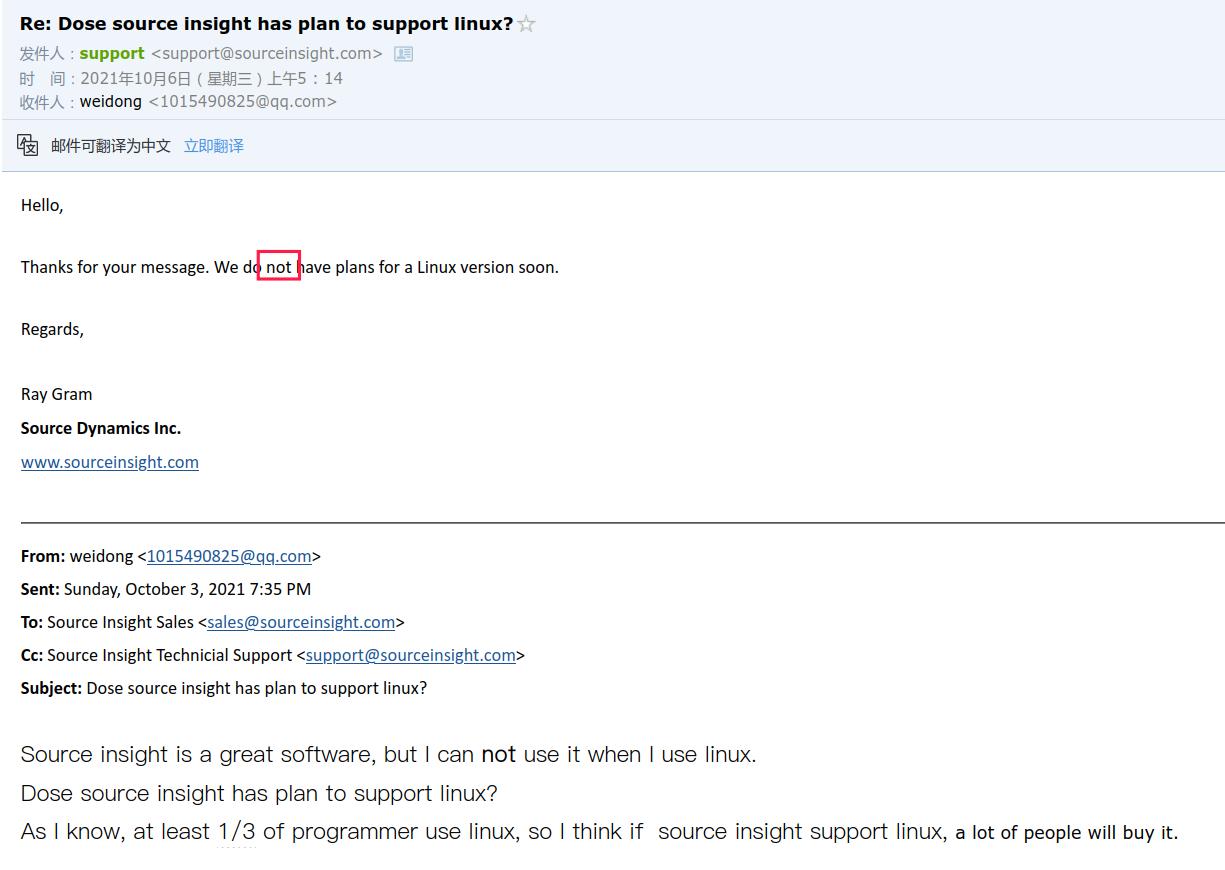1225x870 pixels.
Task: Click the red-boxed word "not"
Action: click(x=279, y=267)
